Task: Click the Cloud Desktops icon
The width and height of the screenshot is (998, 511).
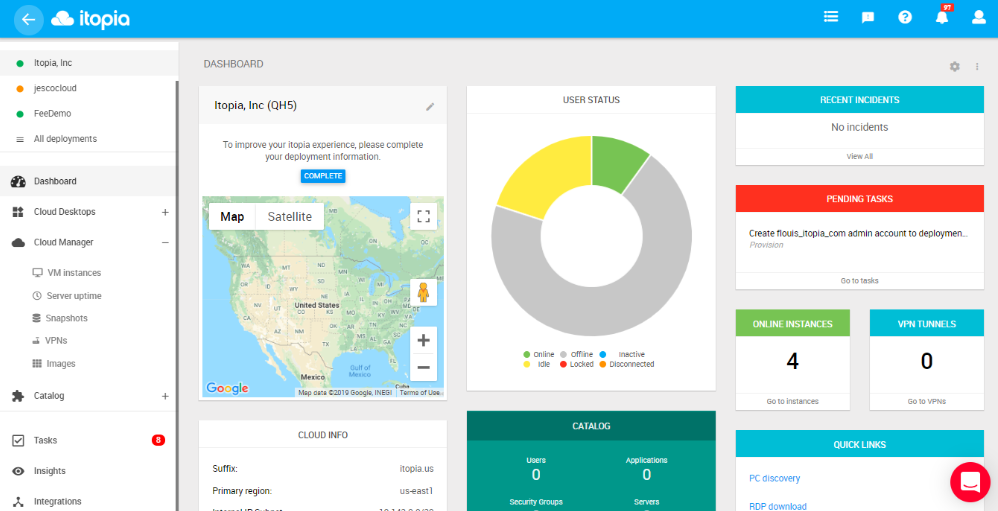Action: (18, 212)
